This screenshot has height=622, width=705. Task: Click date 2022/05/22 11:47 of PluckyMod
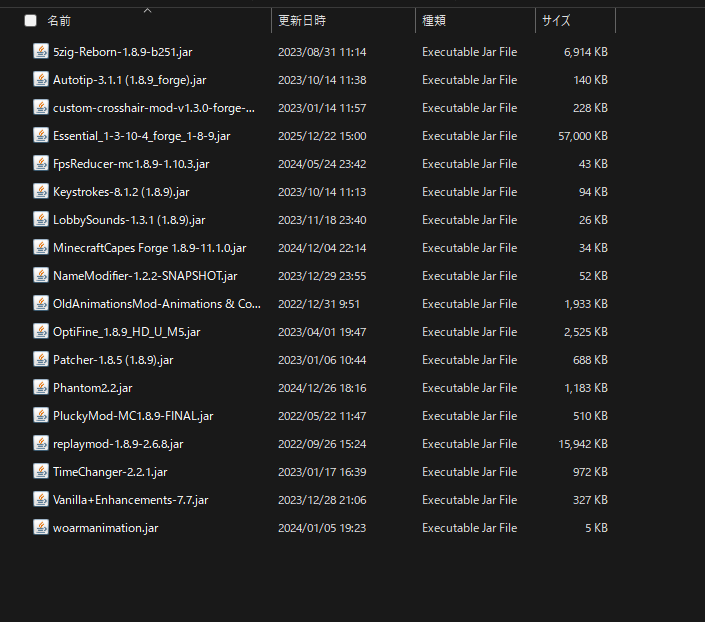pyautogui.click(x=322, y=416)
